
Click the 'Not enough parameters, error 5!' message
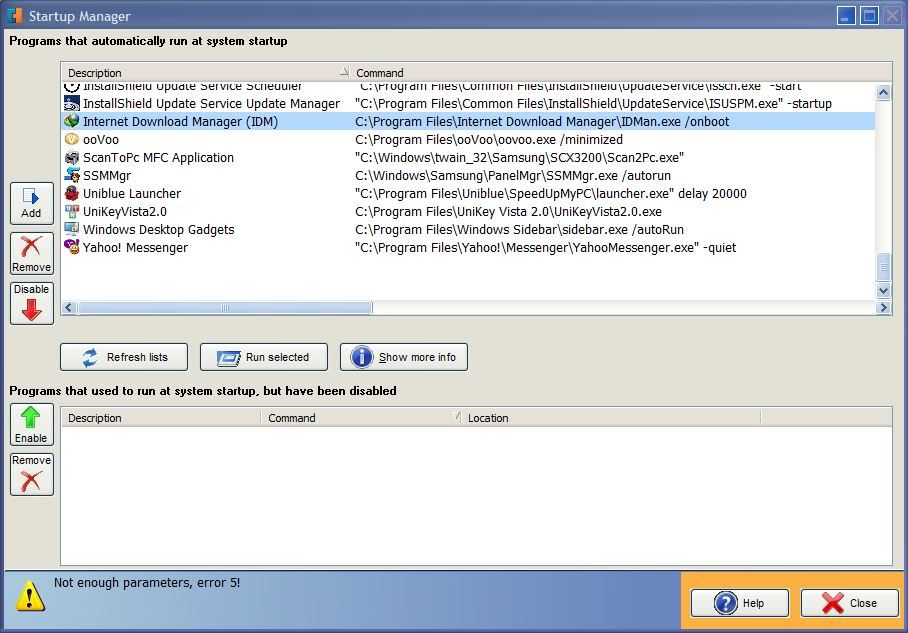[x=147, y=583]
